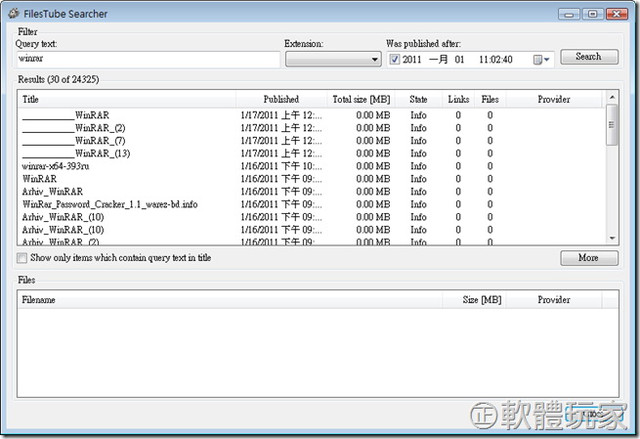Sort results by Title column header

click(x=127, y=100)
